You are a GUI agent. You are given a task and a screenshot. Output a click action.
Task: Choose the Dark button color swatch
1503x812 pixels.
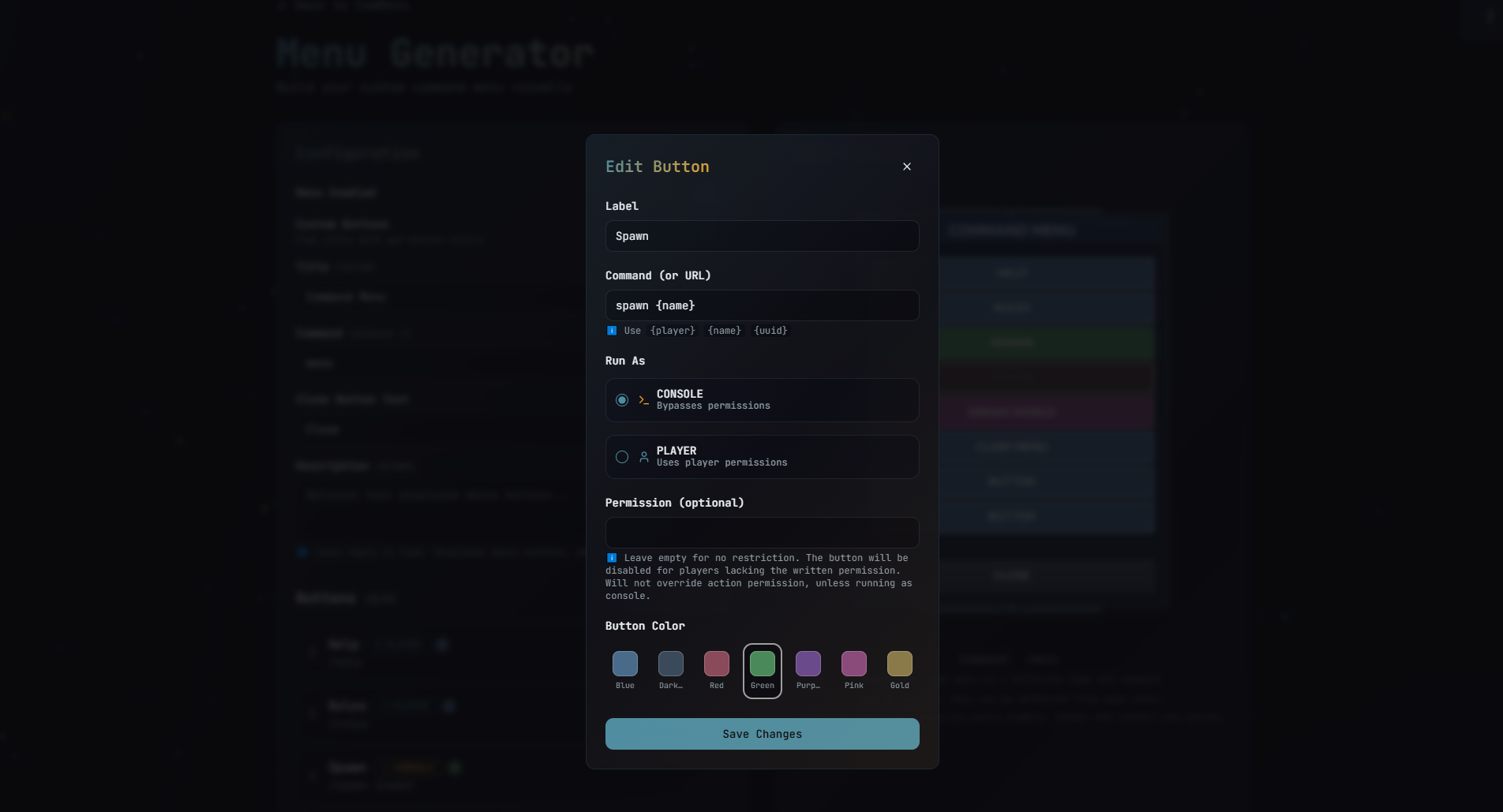[x=670, y=664]
